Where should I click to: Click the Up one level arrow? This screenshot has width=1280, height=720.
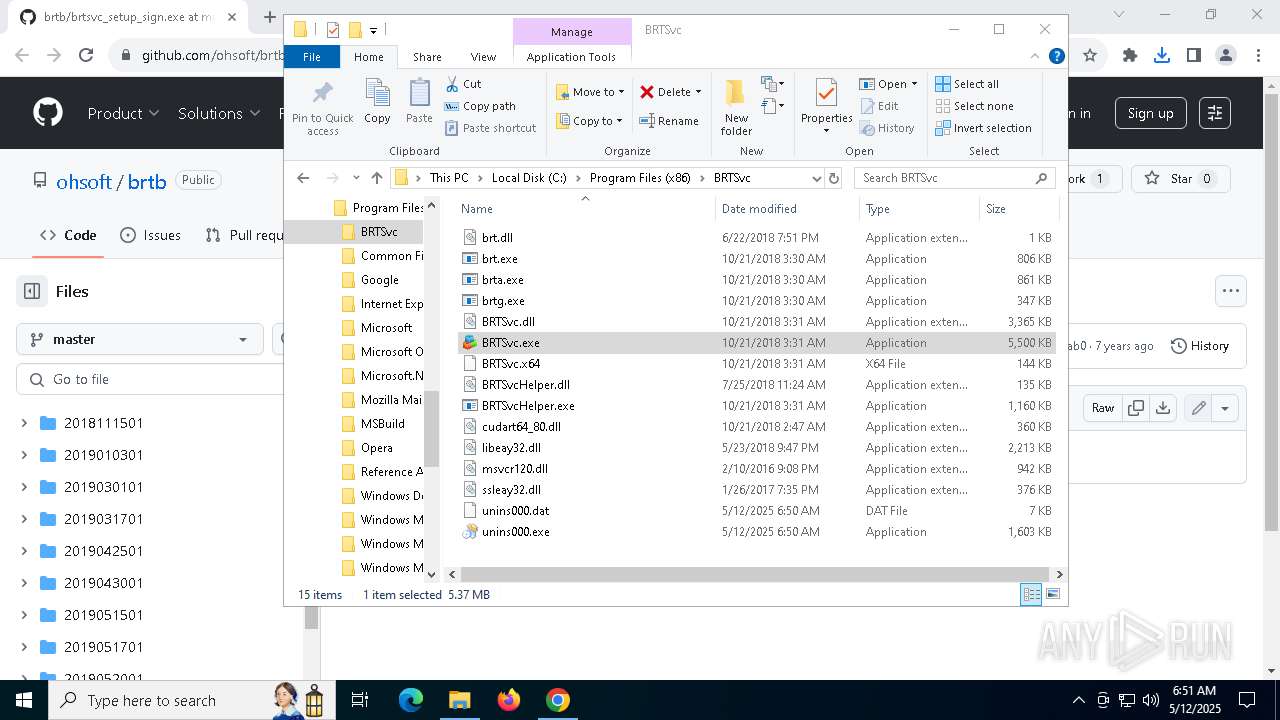pos(377,178)
